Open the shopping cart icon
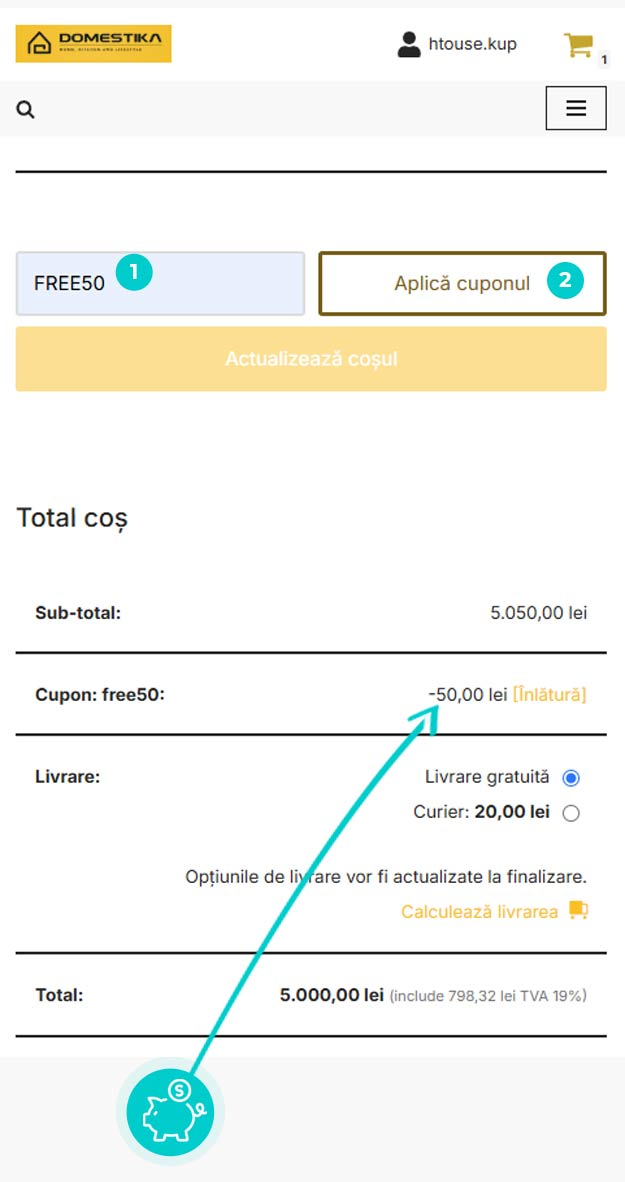The width and height of the screenshot is (625, 1182). point(578,45)
